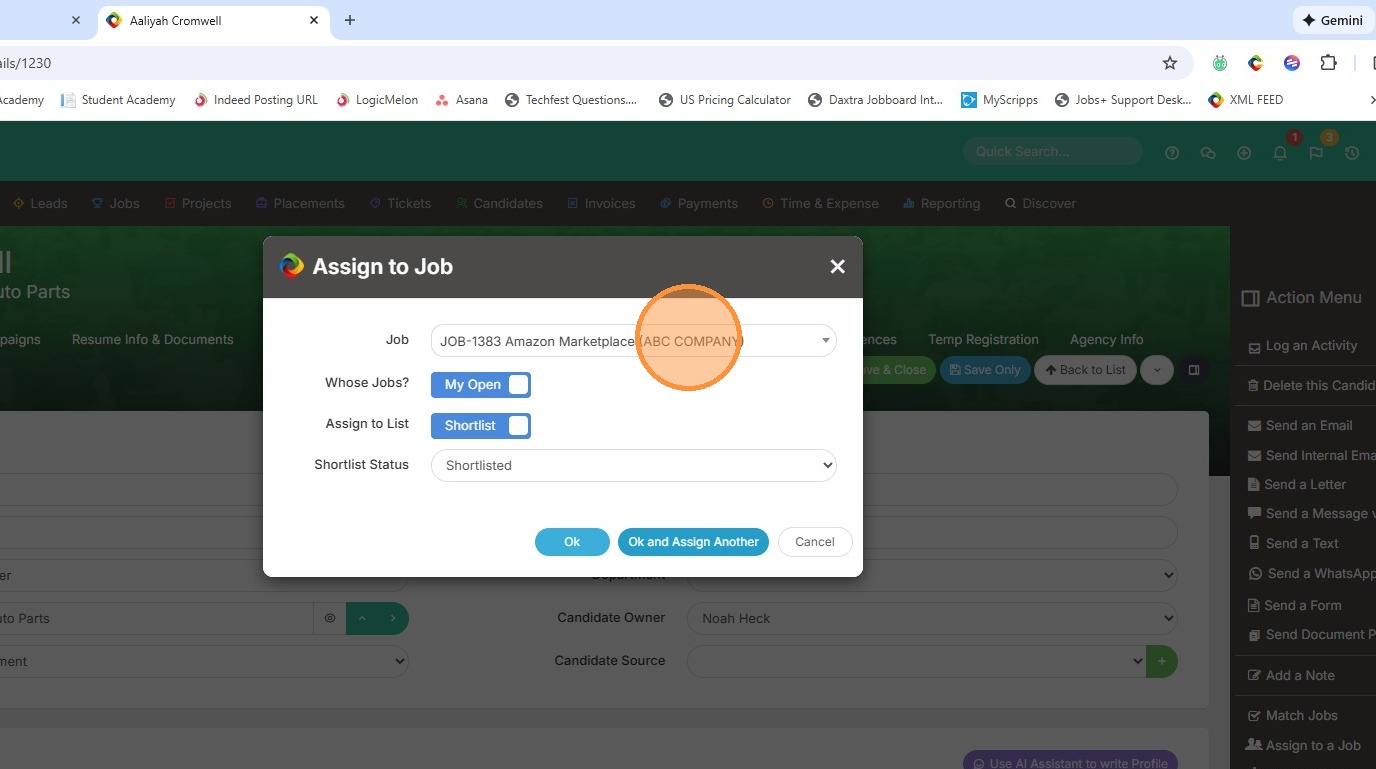Open the Job selection dropdown
1376x769 pixels.
pos(634,341)
